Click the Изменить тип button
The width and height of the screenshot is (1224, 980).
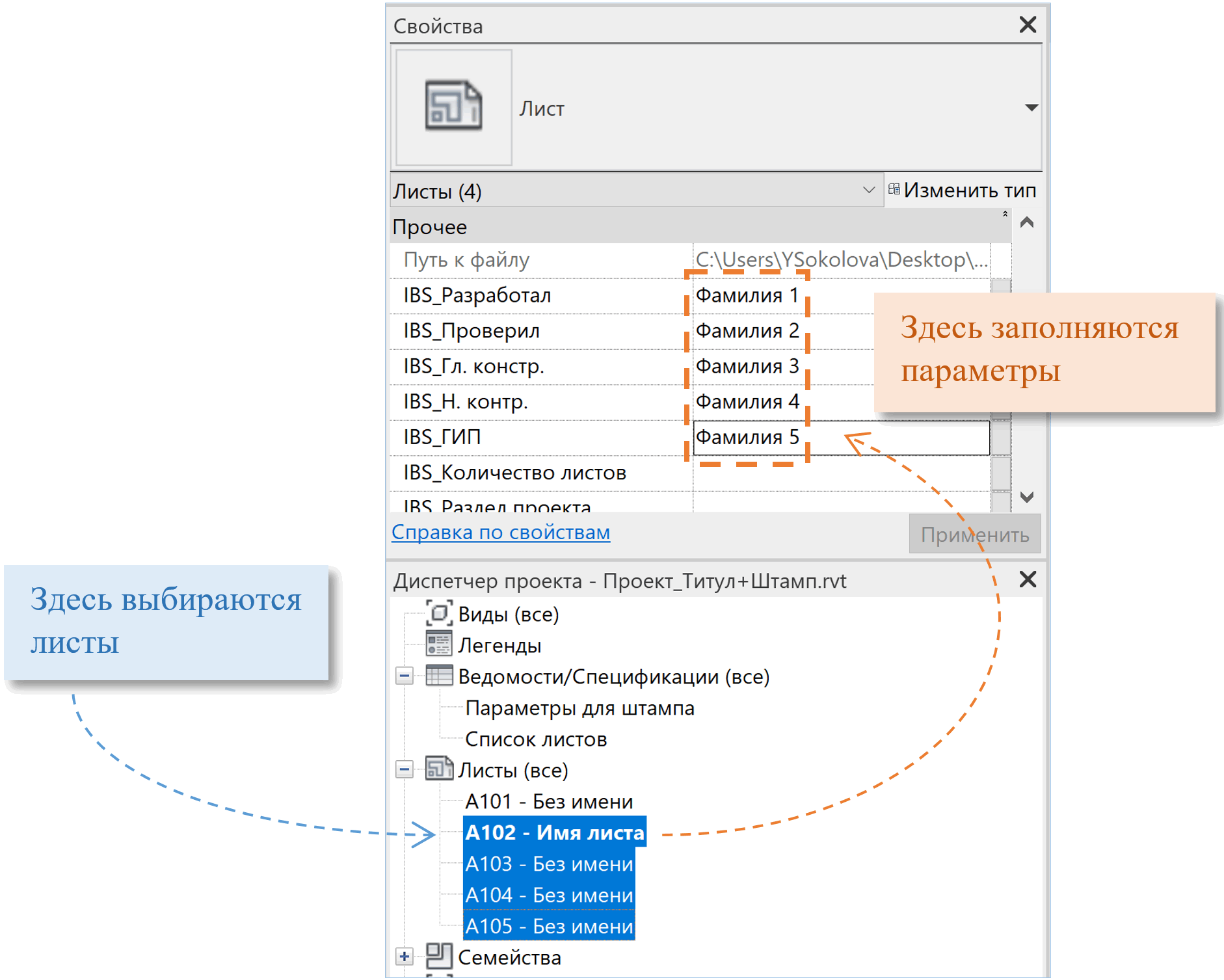tap(963, 190)
